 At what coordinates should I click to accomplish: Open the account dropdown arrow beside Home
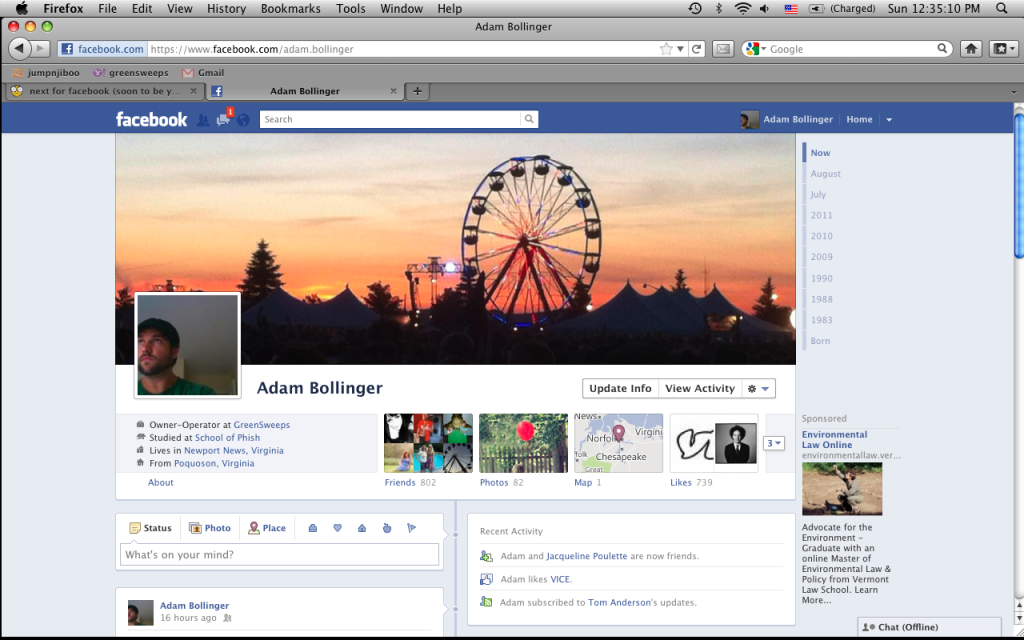[889, 120]
